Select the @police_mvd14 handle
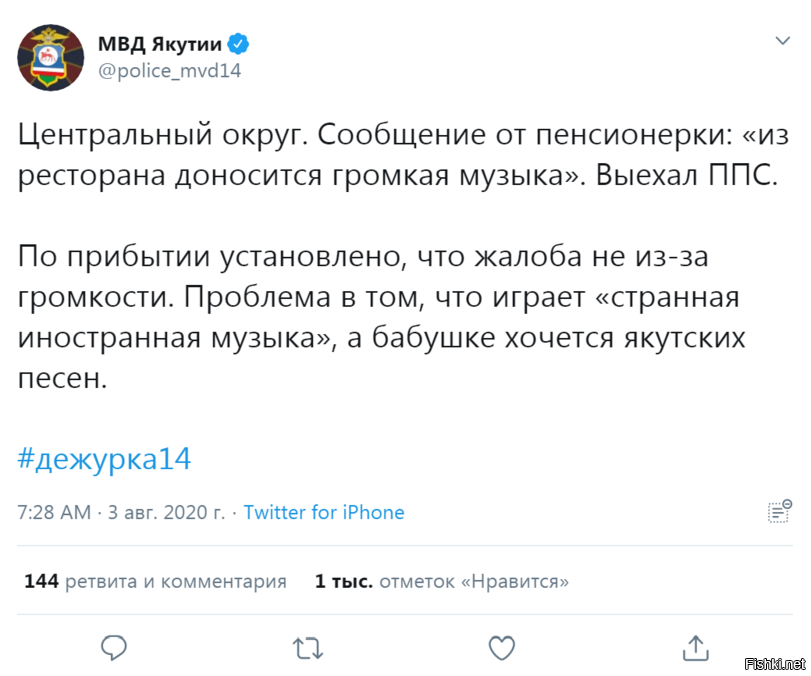Image resolution: width=811 pixels, height=676 pixels. point(170,70)
